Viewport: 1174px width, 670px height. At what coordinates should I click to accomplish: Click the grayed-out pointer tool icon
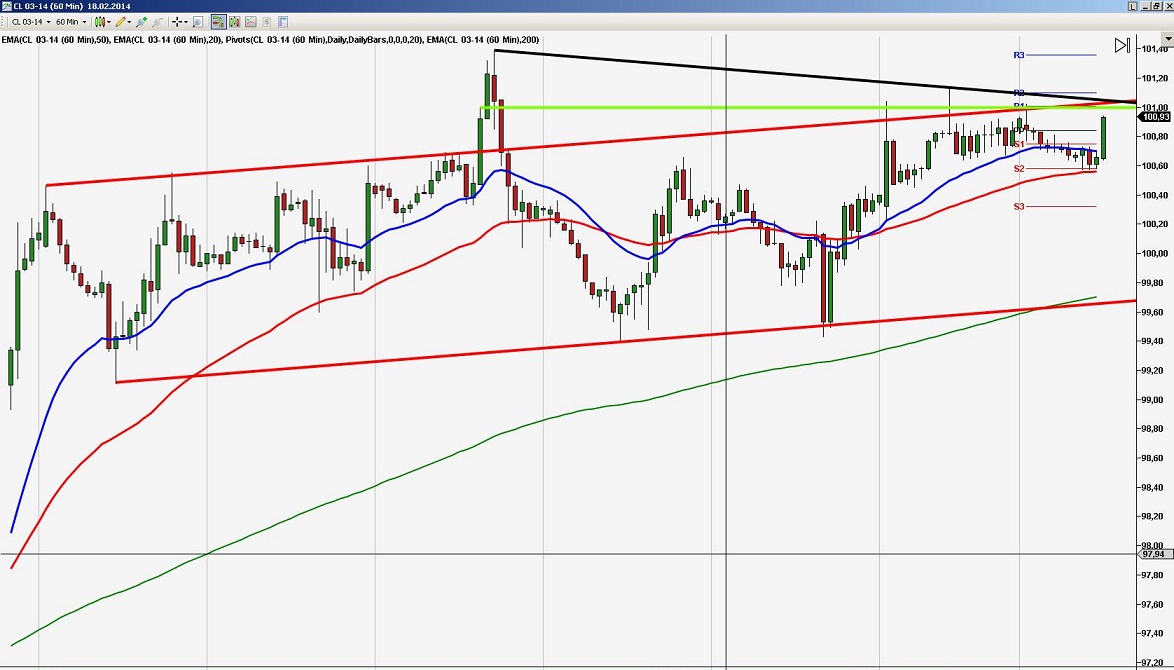(x=157, y=22)
